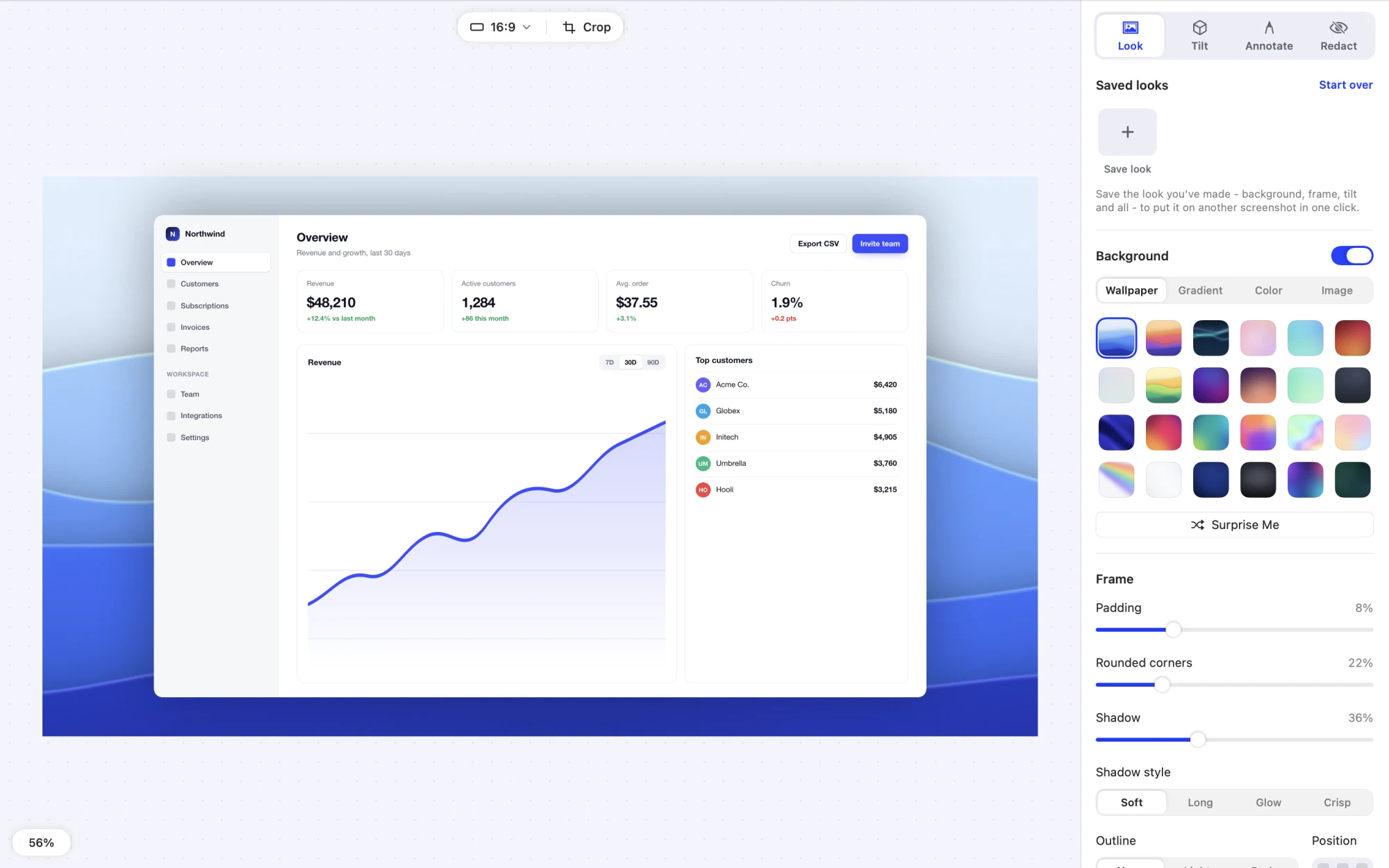
Task: Choose the dark green wallpaper
Action: pyautogui.click(x=1352, y=480)
